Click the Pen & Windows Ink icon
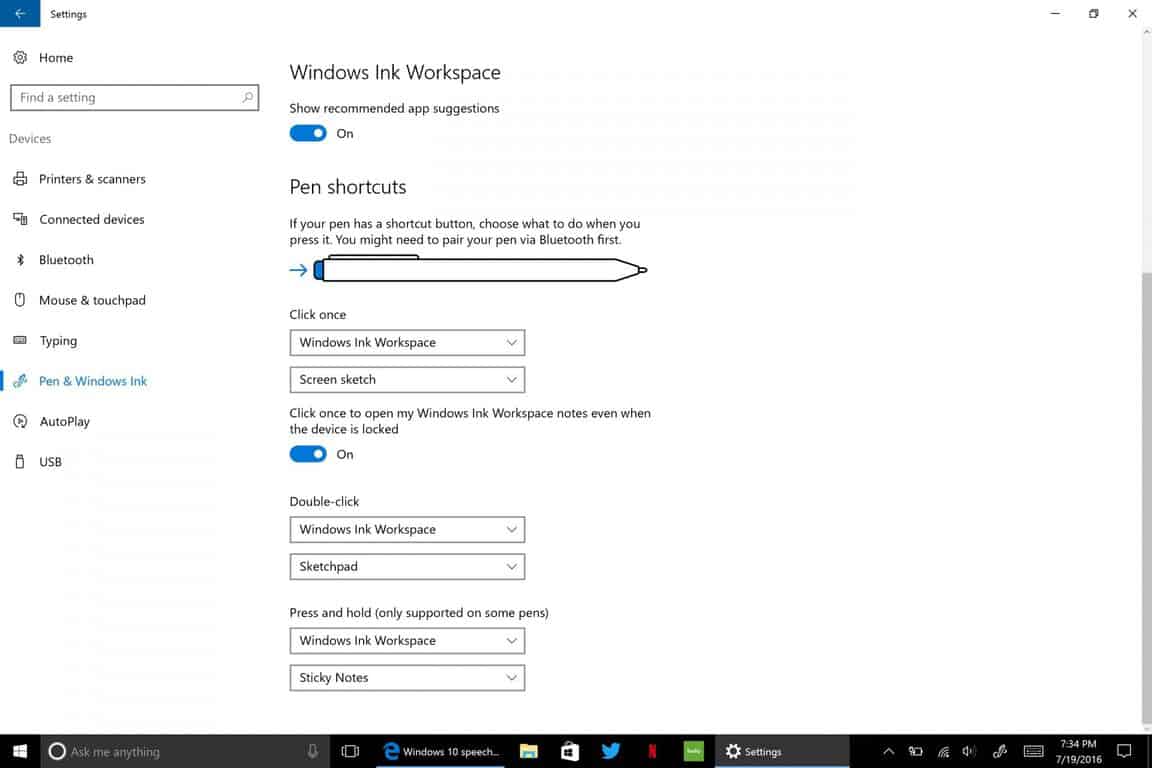Viewport: 1152px width, 768px height. (20, 381)
